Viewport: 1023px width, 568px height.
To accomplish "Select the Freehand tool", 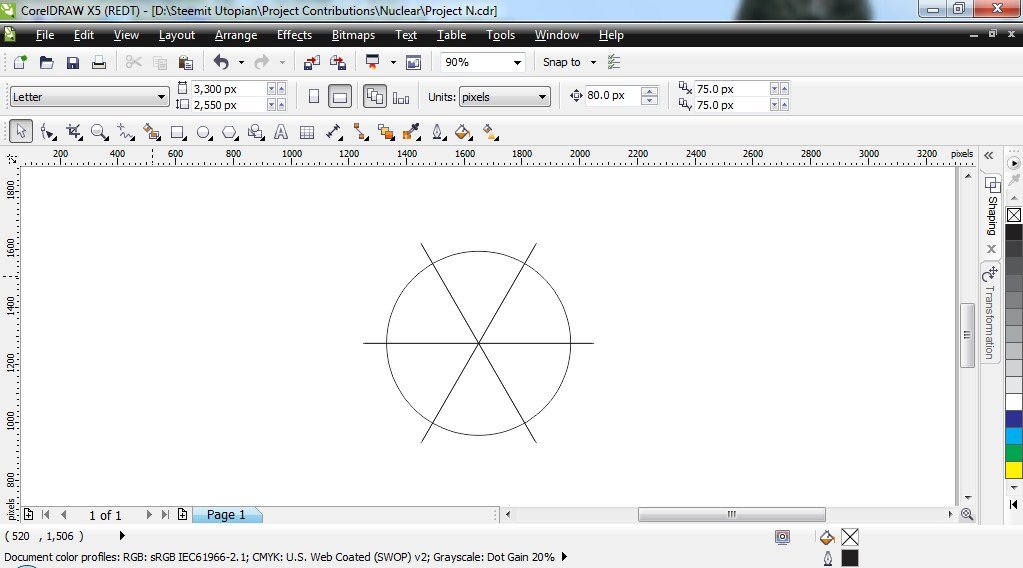I will click(125, 132).
